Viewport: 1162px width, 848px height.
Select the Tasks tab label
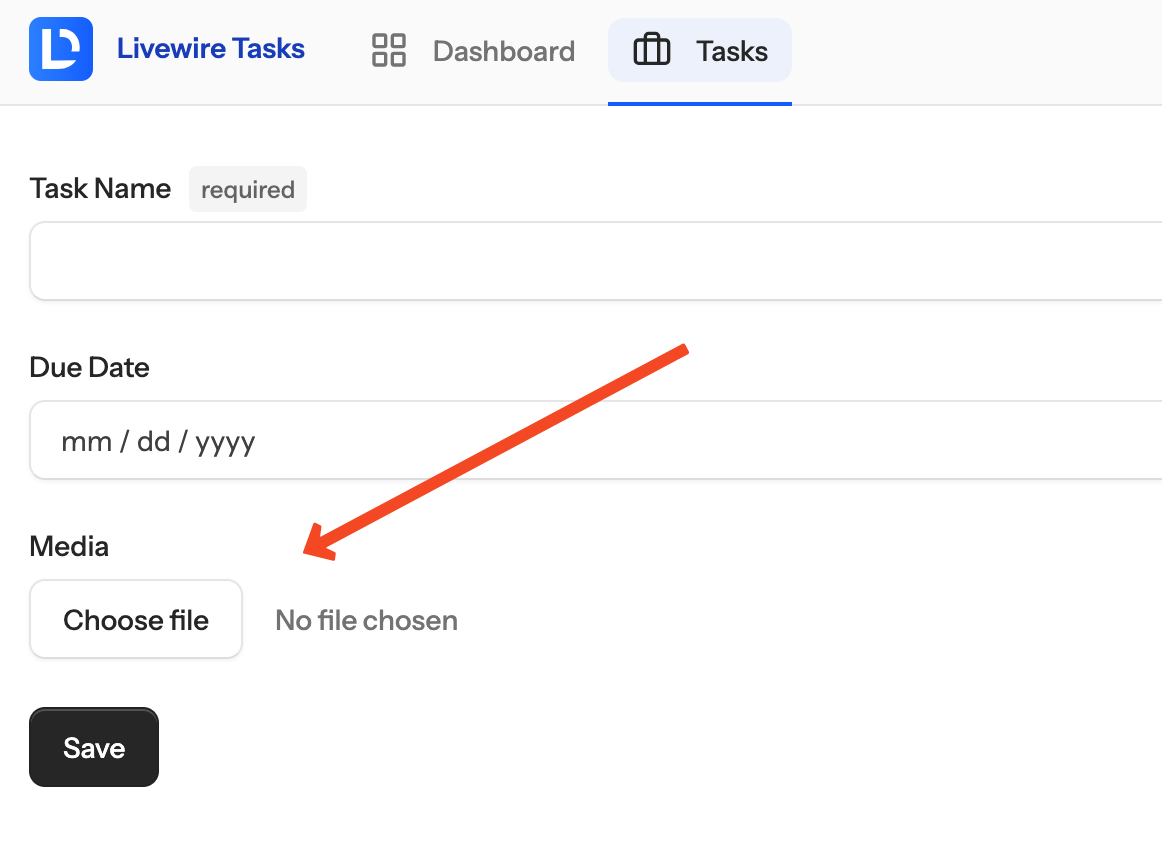(731, 51)
